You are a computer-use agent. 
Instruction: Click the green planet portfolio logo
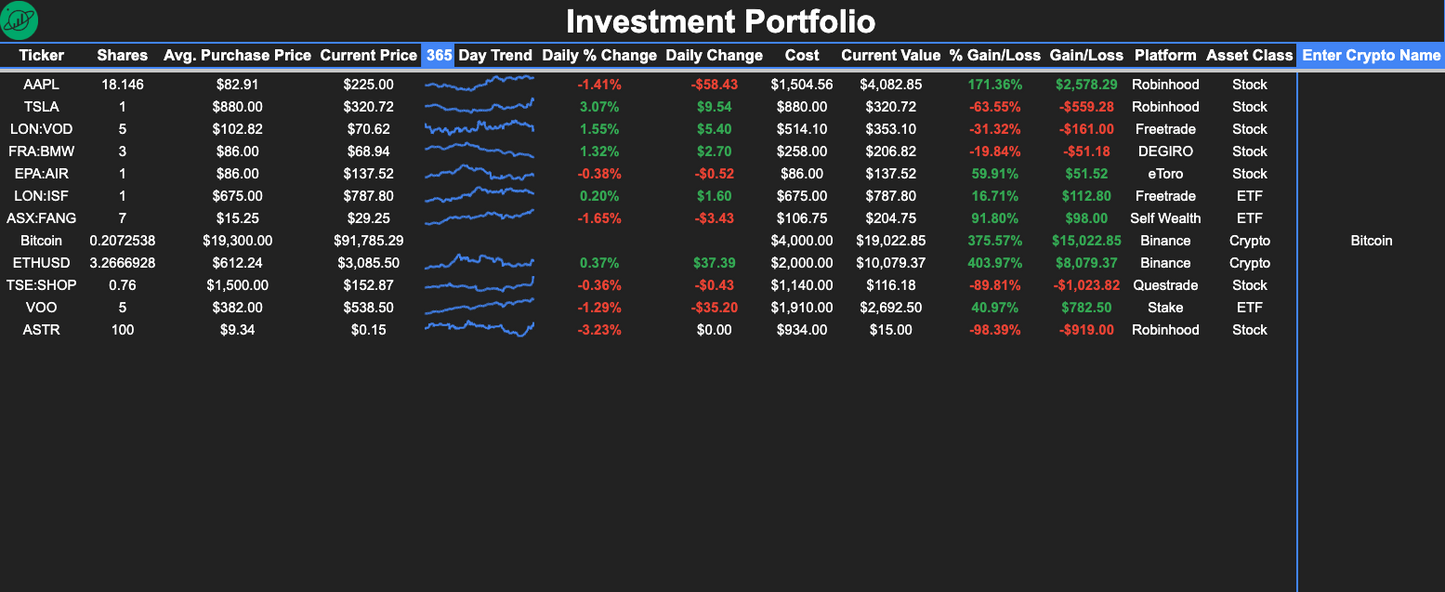[x=20, y=20]
